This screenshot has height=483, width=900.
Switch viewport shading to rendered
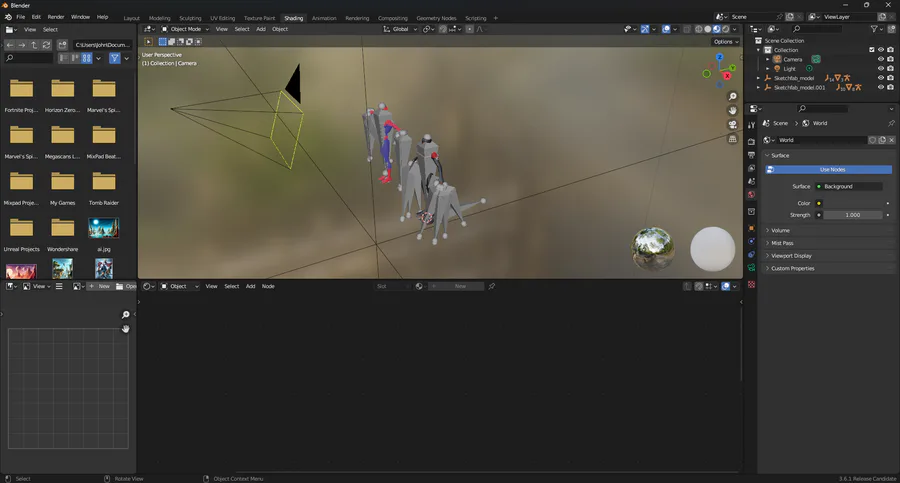[x=726, y=29]
